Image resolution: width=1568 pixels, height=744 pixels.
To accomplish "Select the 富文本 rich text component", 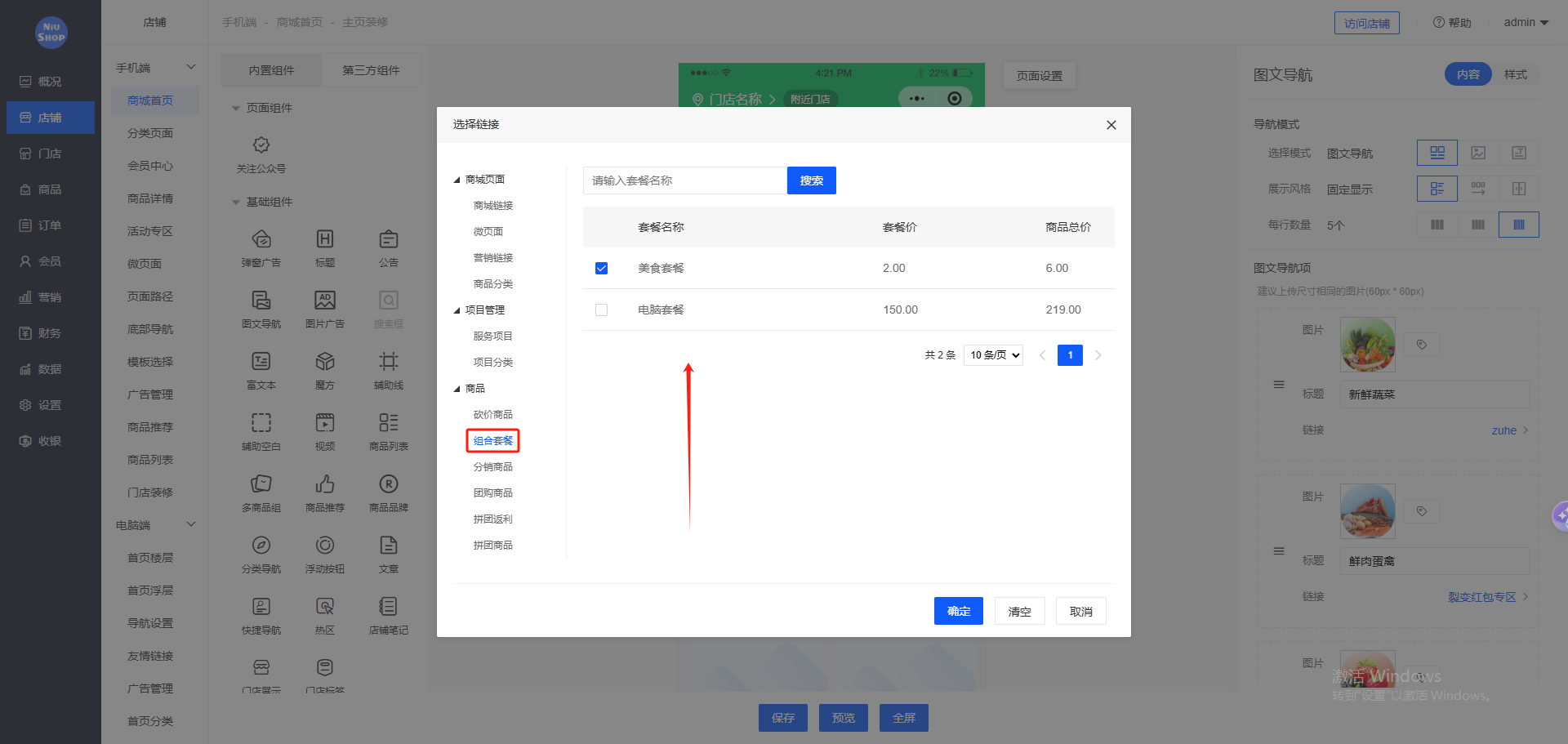I will (x=261, y=369).
